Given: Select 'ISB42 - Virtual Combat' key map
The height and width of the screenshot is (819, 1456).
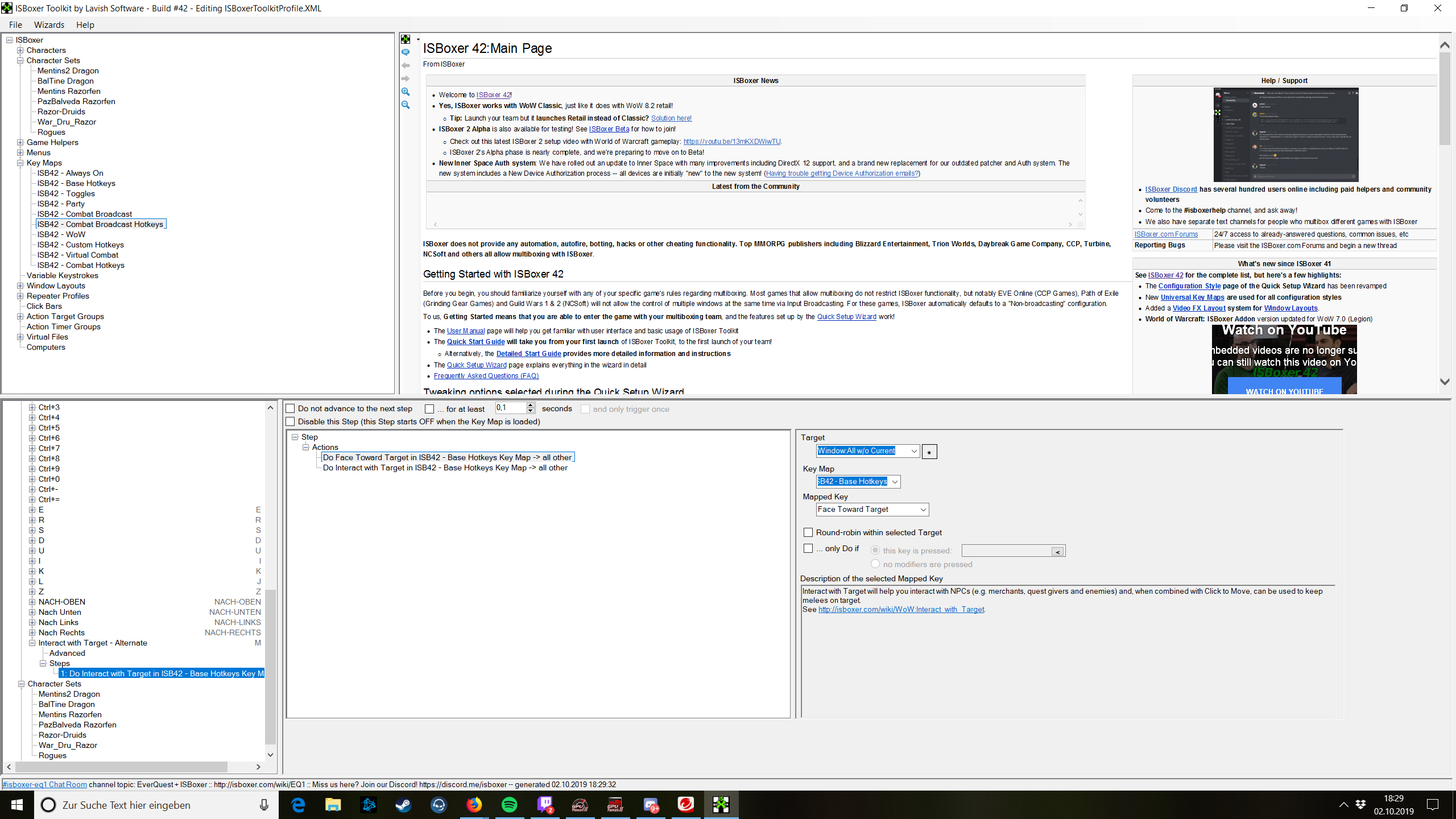Looking at the screenshot, I should (78, 255).
